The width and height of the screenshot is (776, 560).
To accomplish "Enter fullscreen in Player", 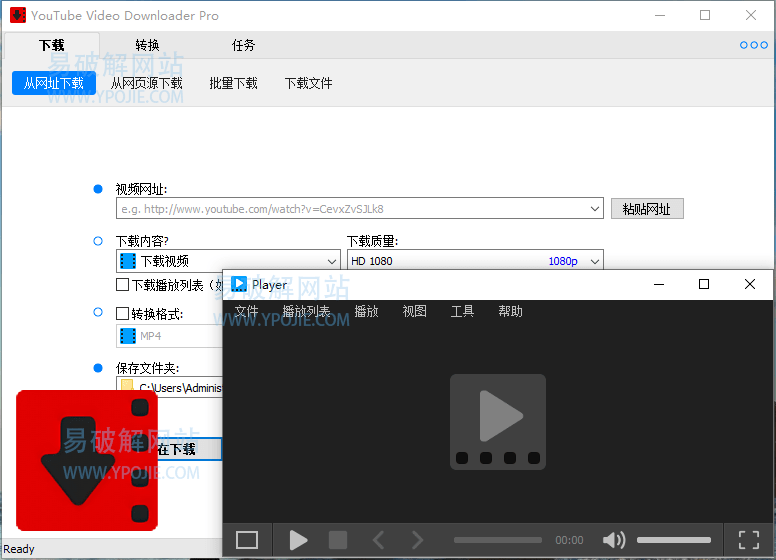I will [x=749, y=540].
